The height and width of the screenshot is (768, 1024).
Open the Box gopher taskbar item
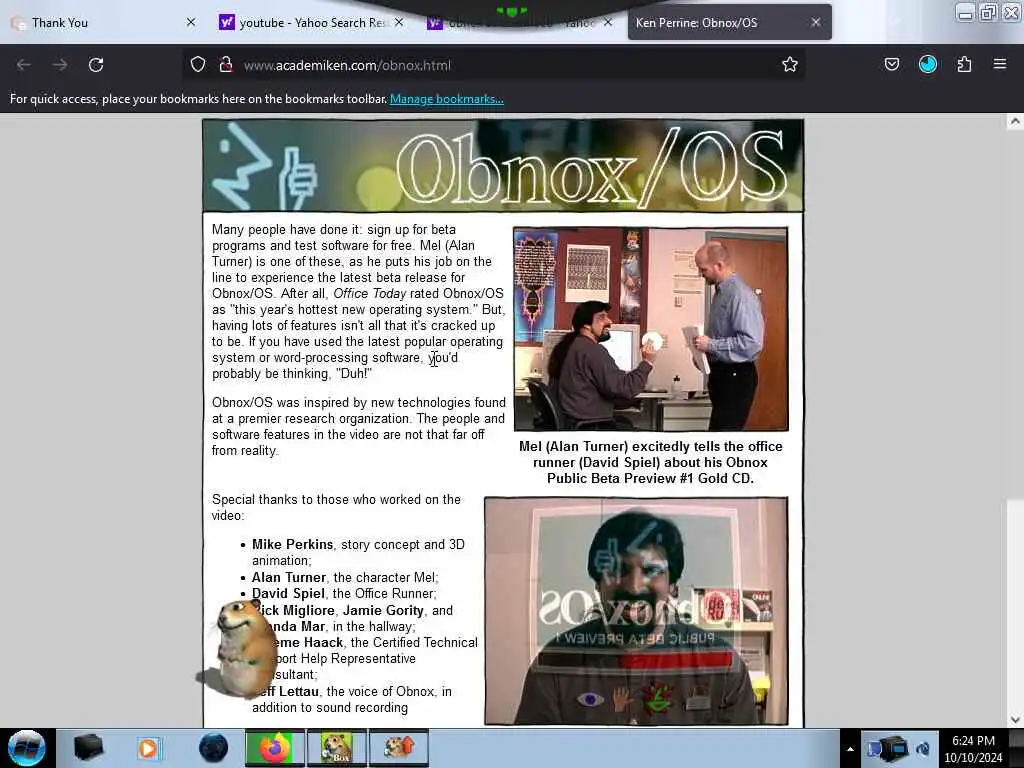[336, 748]
